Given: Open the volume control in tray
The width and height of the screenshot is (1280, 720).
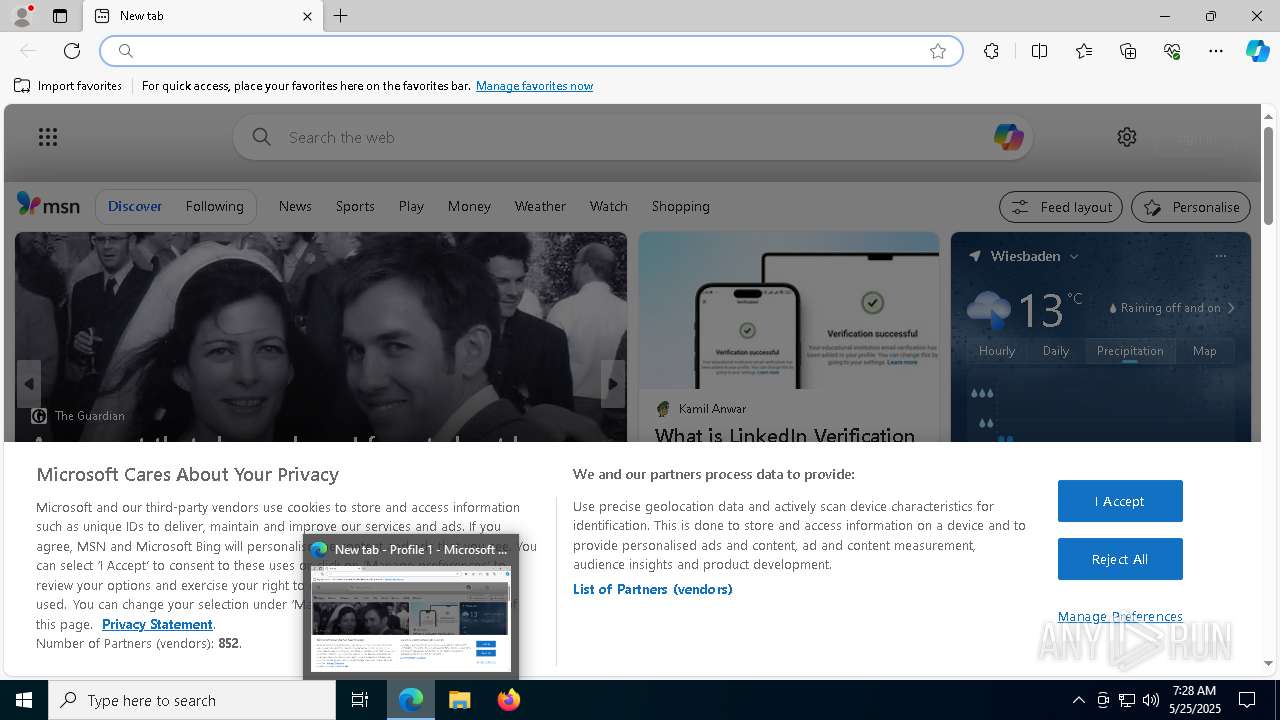Looking at the screenshot, I should (x=1151, y=700).
